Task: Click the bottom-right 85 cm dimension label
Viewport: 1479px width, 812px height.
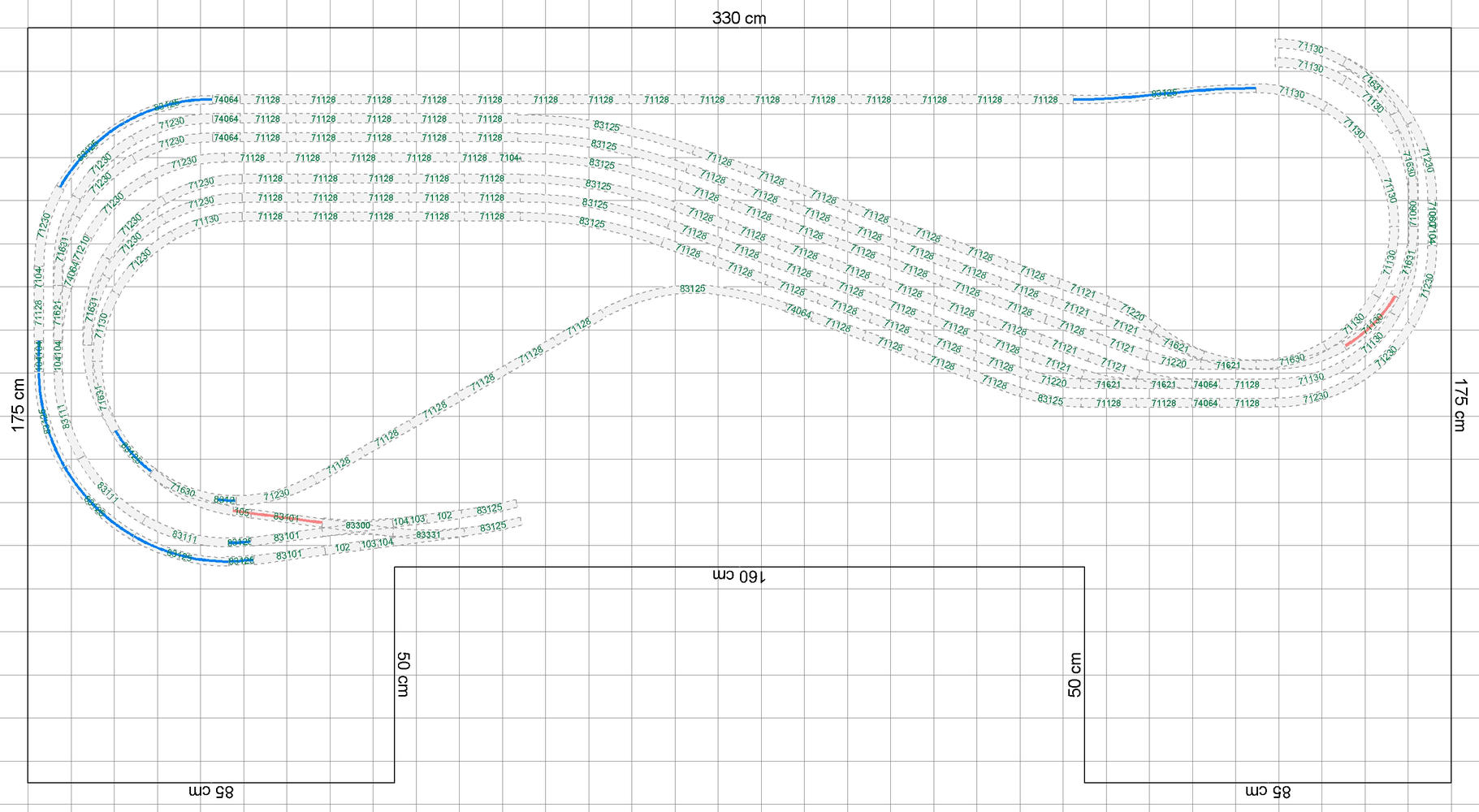Action: pos(1268,791)
